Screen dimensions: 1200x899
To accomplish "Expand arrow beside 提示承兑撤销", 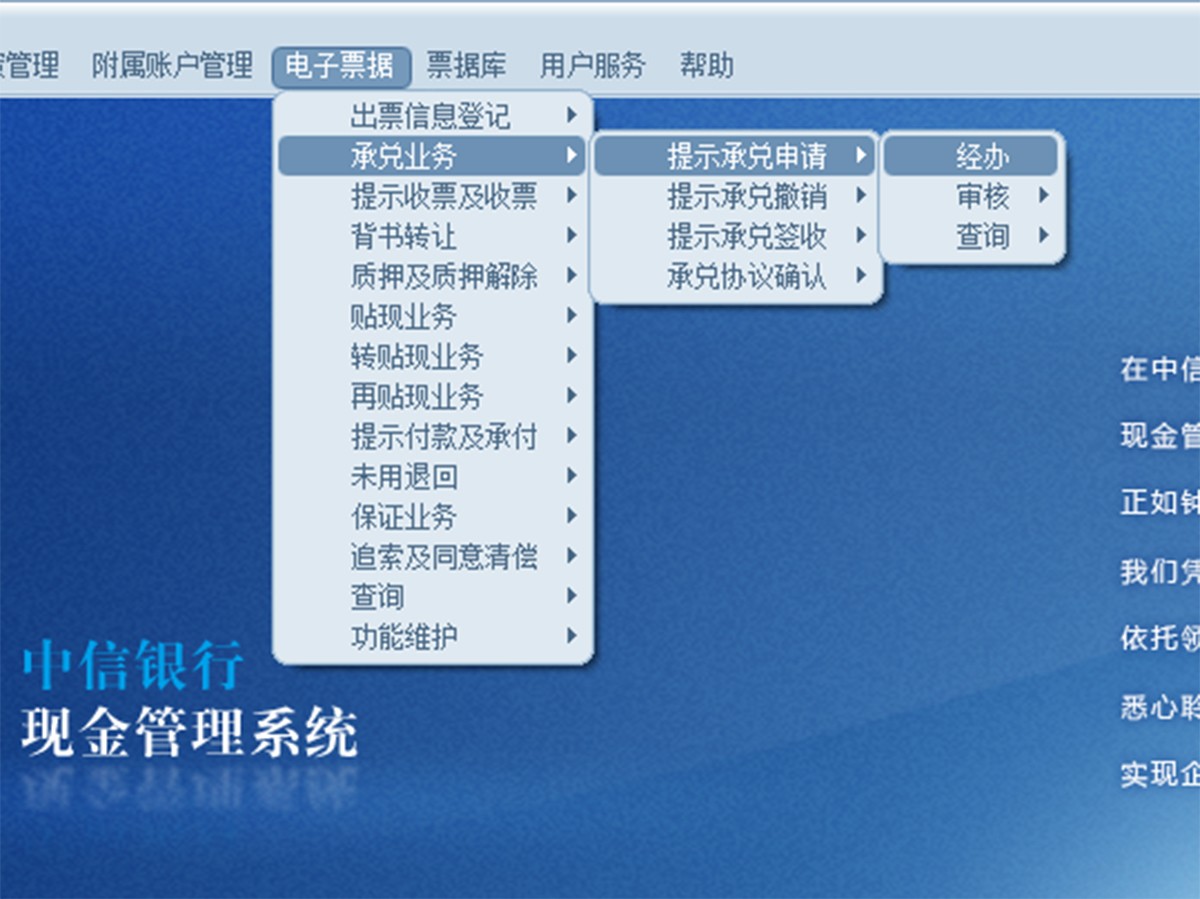I will tap(860, 195).
